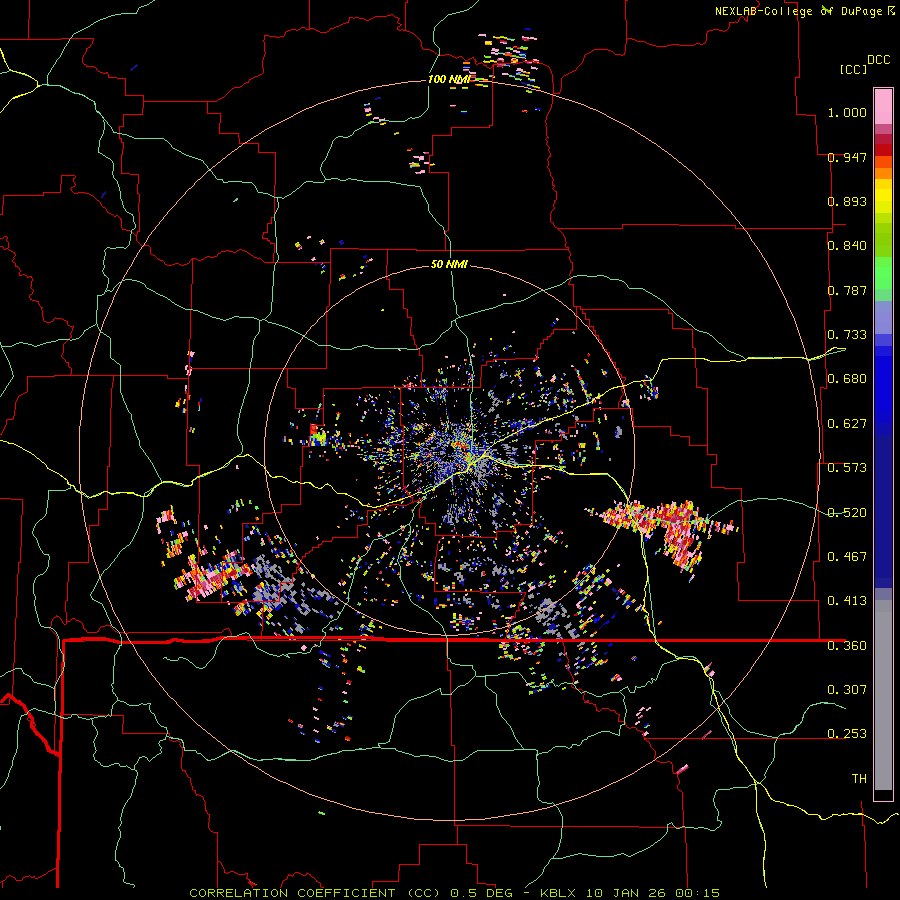This screenshot has height=900, width=900.
Task: Click the 0.627 color scale value
Action: pos(847,424)
